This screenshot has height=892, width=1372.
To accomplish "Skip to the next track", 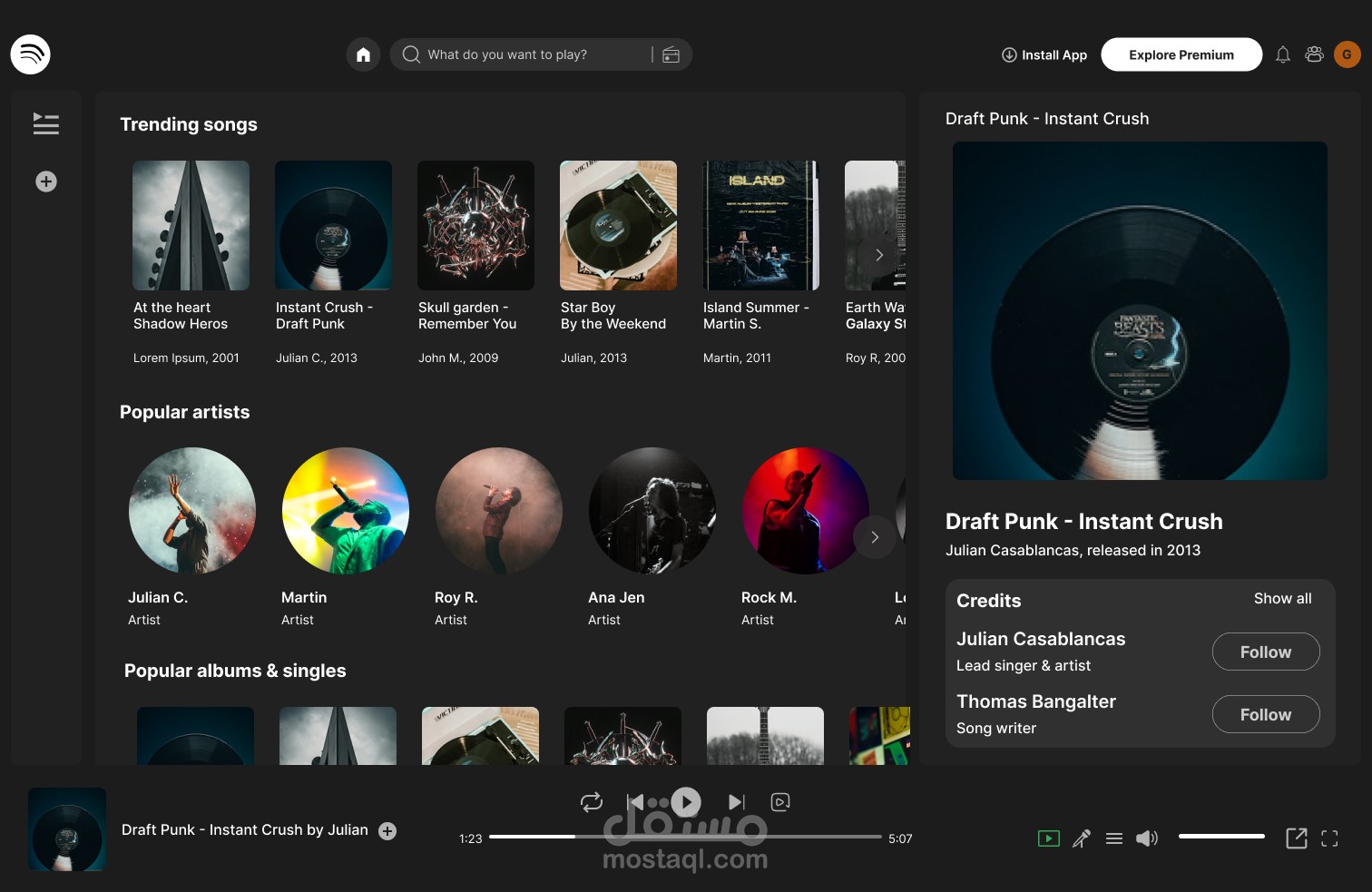I will point(737,802).
